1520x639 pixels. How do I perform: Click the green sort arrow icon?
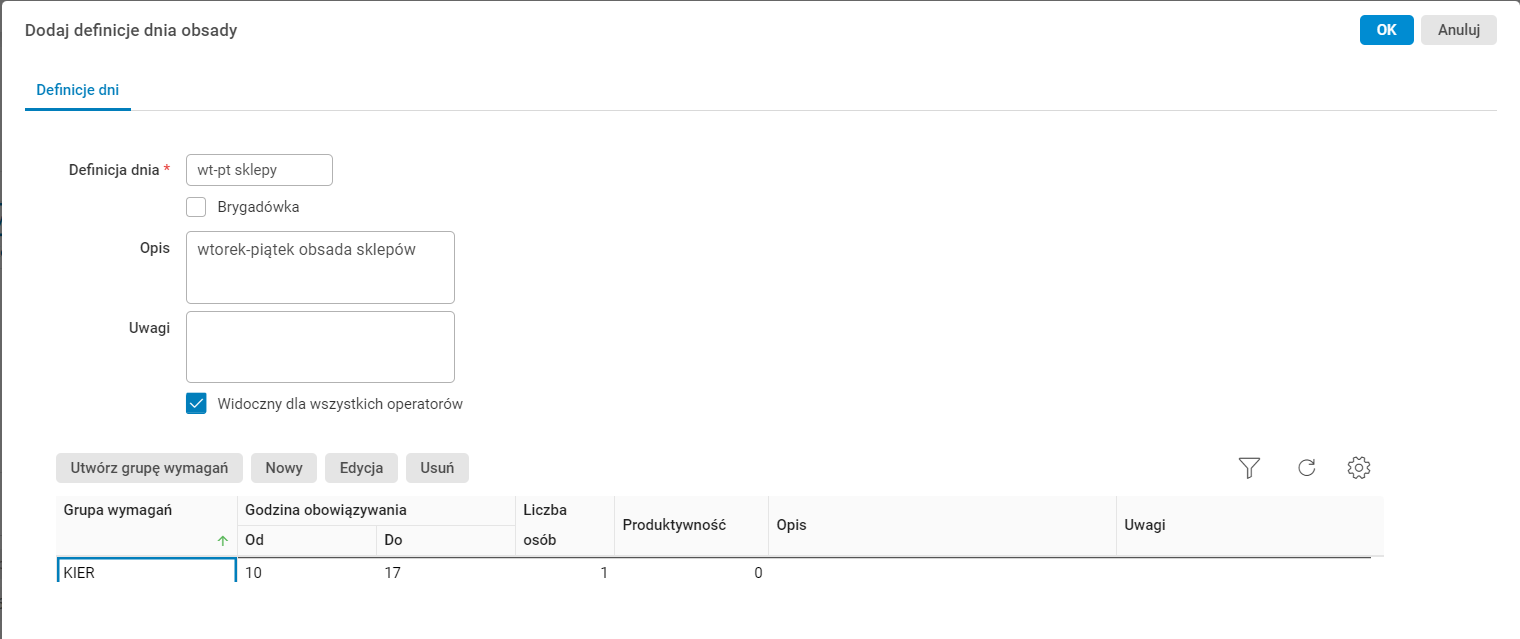(x=222, y=541)
